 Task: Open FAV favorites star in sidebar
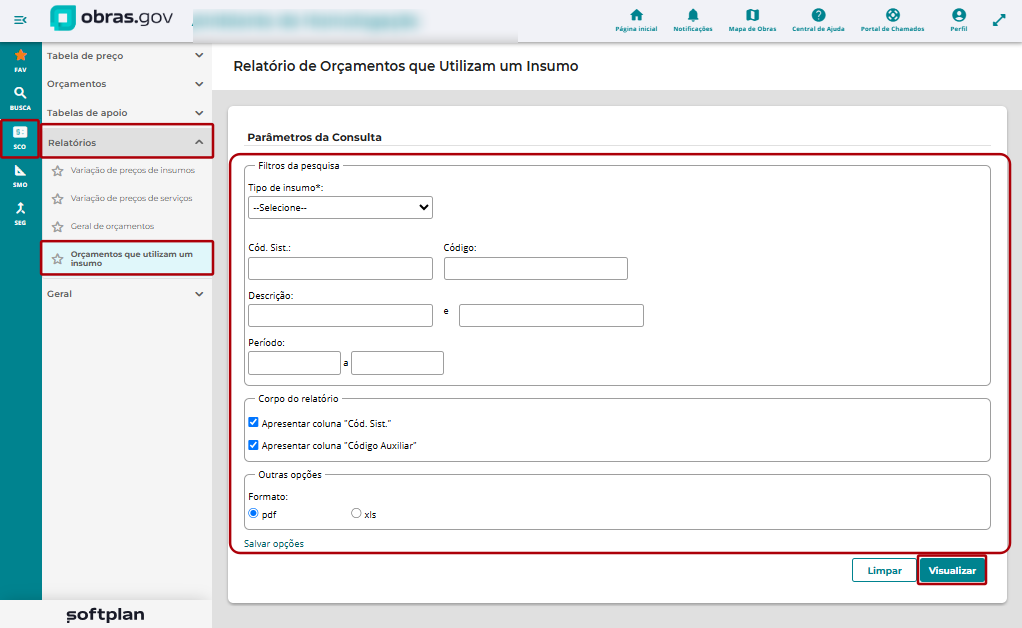20,60
